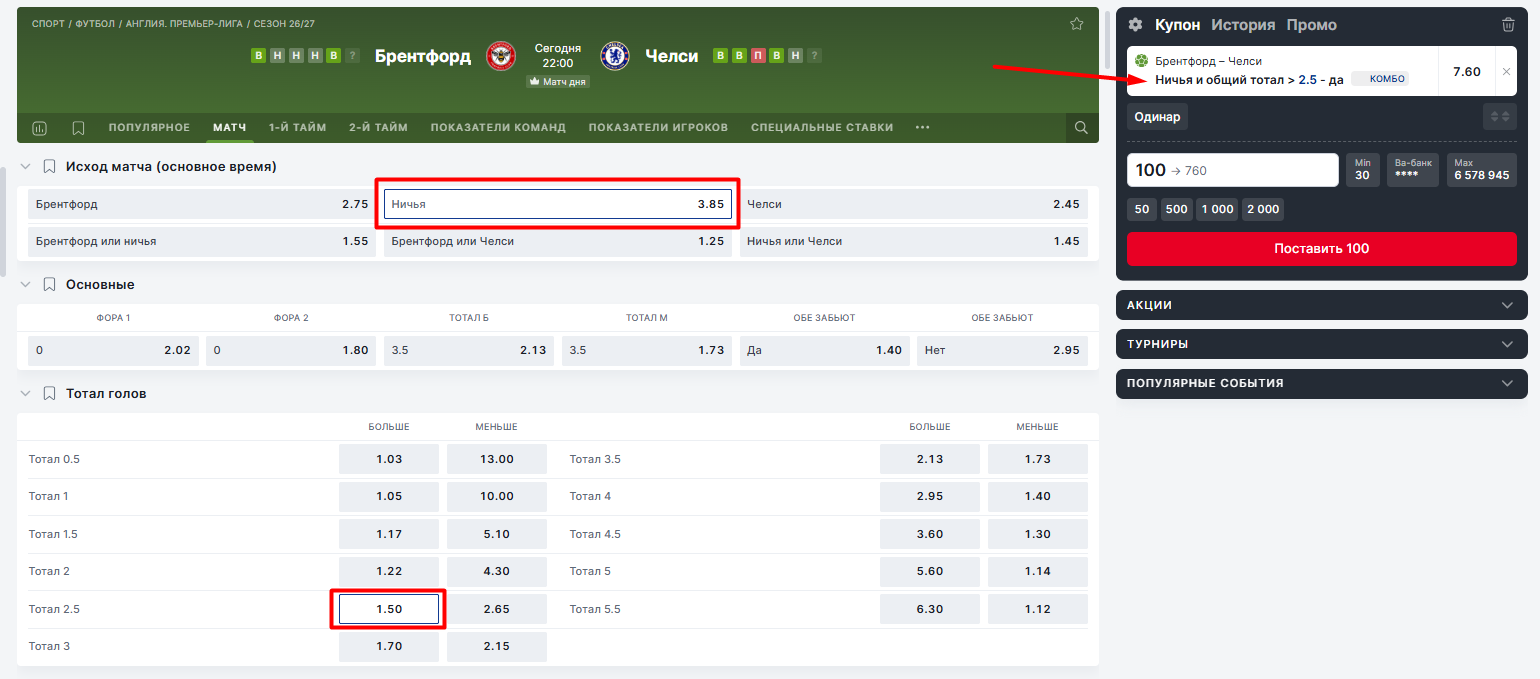Open coupon settings gear icon
The image size is (1540, 679).
coord(1136,25)
